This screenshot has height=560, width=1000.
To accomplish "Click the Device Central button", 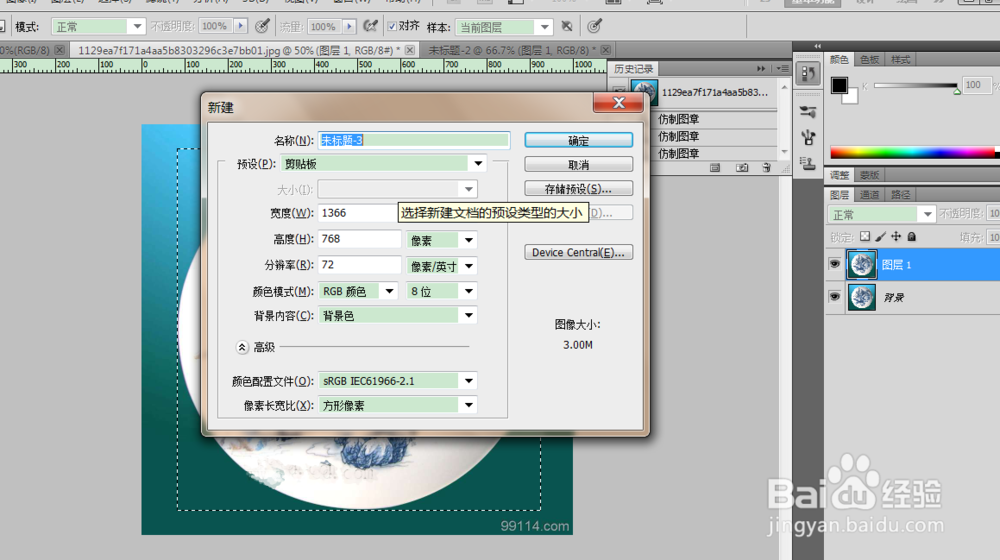I will click(578, 253).
